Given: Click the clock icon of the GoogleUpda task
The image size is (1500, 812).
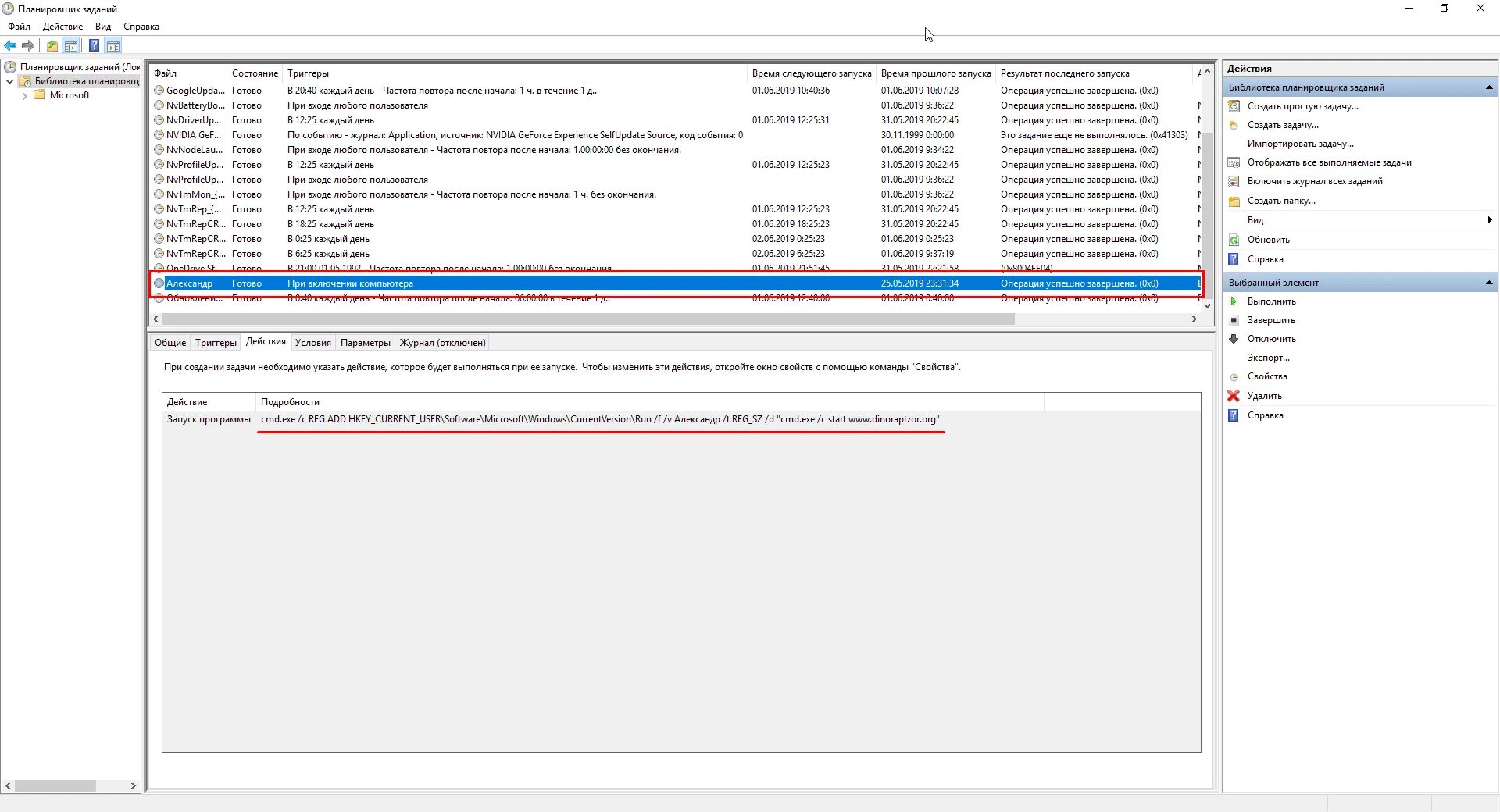Looking at the screenshot, I should [159, 91].
